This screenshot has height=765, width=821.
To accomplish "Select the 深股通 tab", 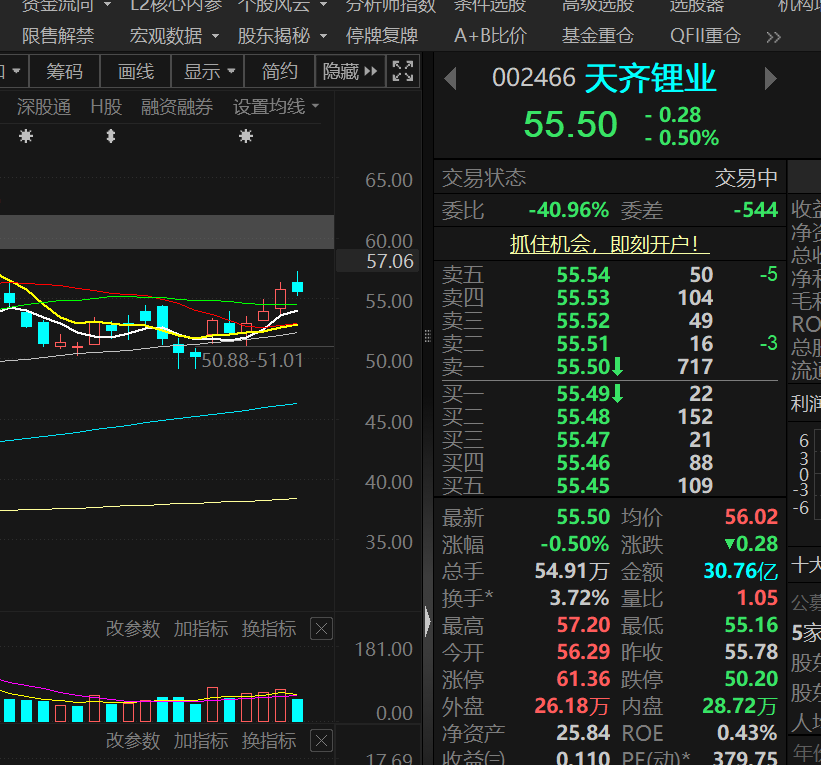I will coord(44,107).
